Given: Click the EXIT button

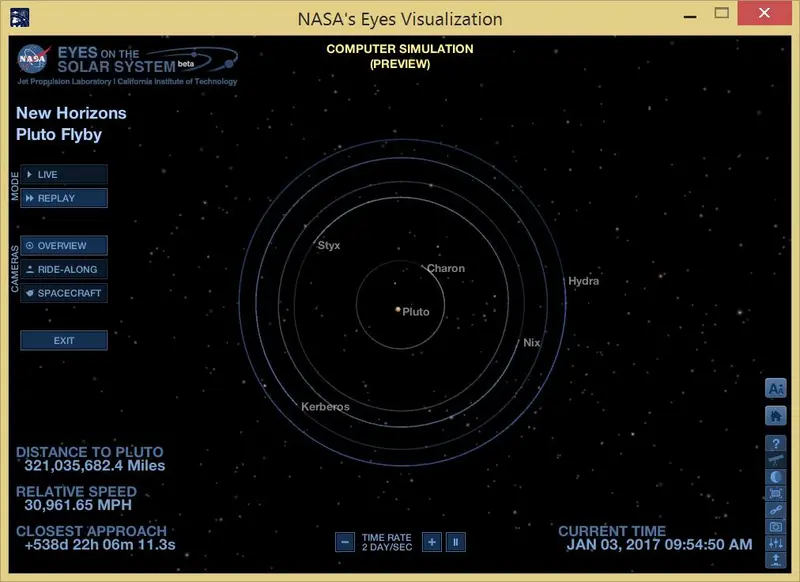Looking at the screenshot, I should click(x=64, y=340).
